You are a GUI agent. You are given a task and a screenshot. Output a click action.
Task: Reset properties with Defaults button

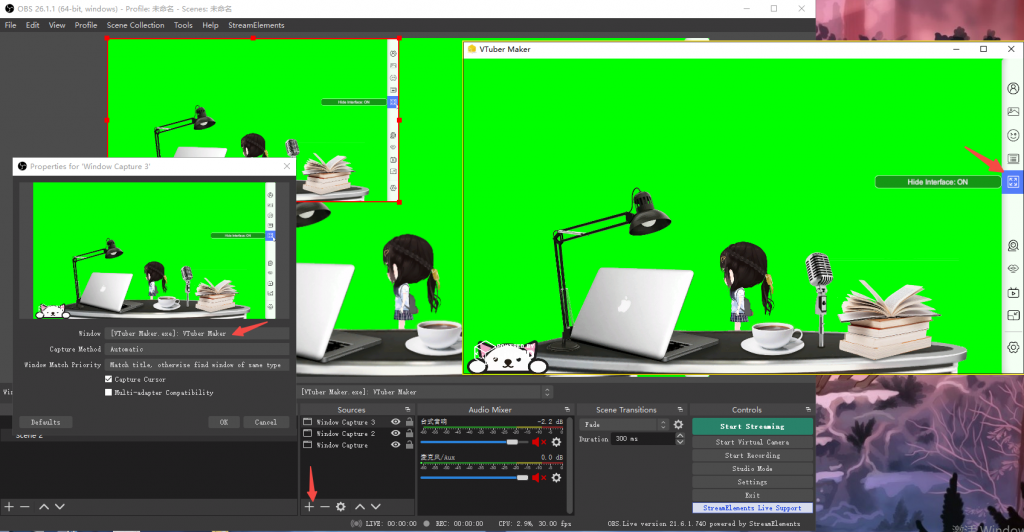click(46, 422)
